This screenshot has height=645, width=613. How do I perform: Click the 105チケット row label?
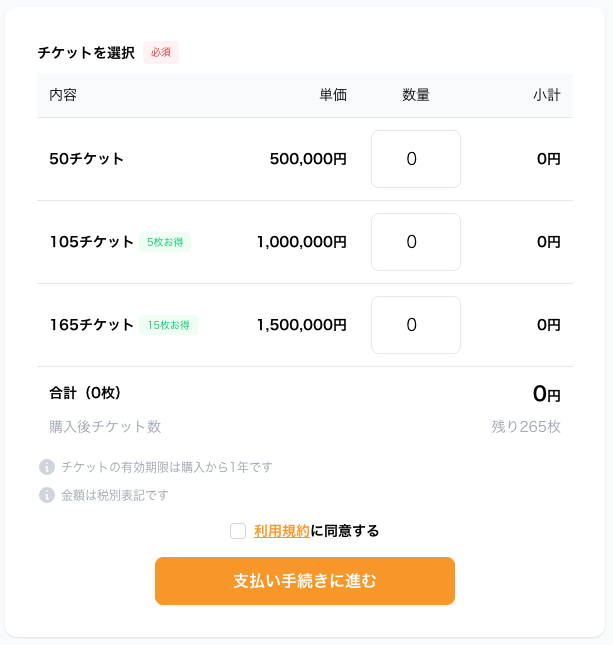[91, 242]
